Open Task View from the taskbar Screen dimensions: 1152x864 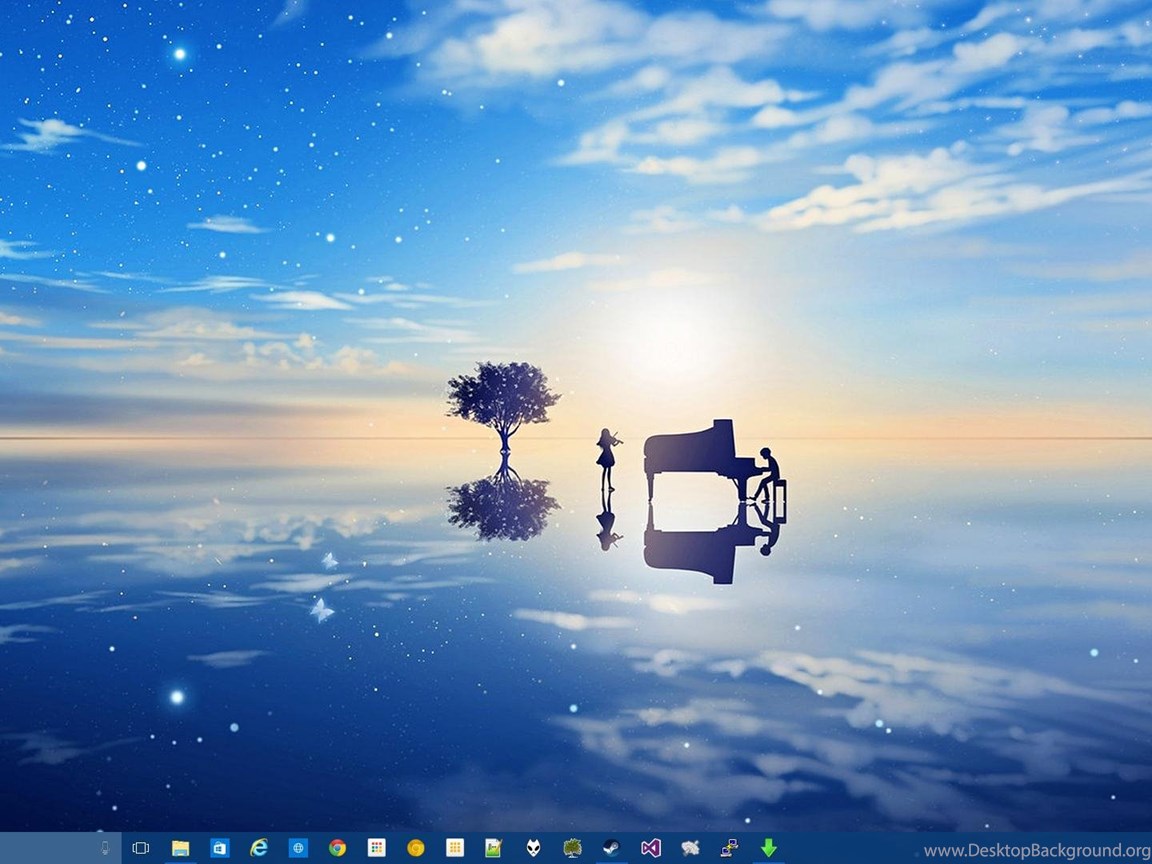pos(141,849)
